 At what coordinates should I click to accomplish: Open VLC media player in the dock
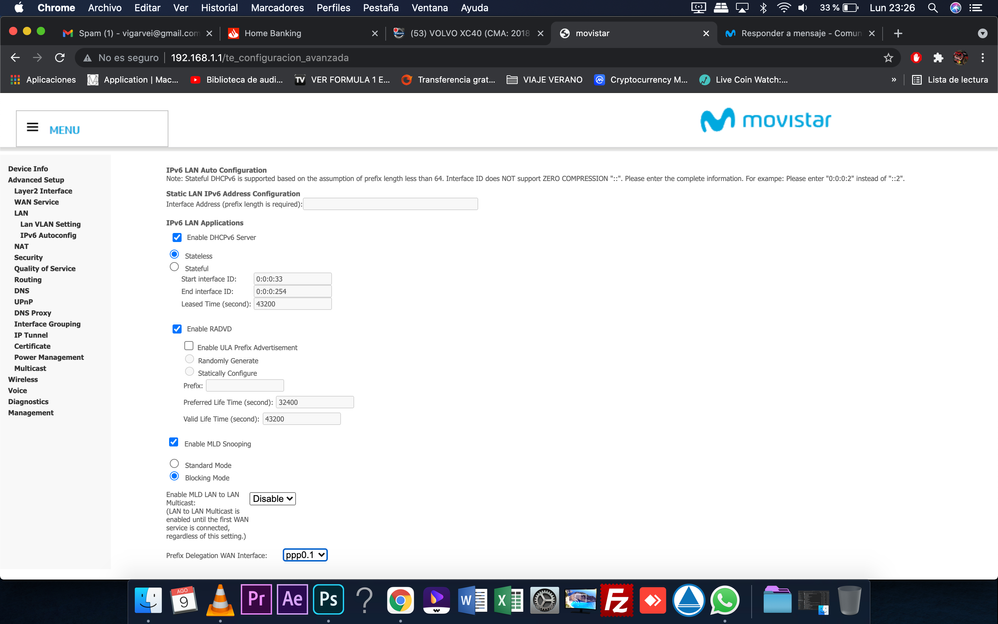point(220,599)
